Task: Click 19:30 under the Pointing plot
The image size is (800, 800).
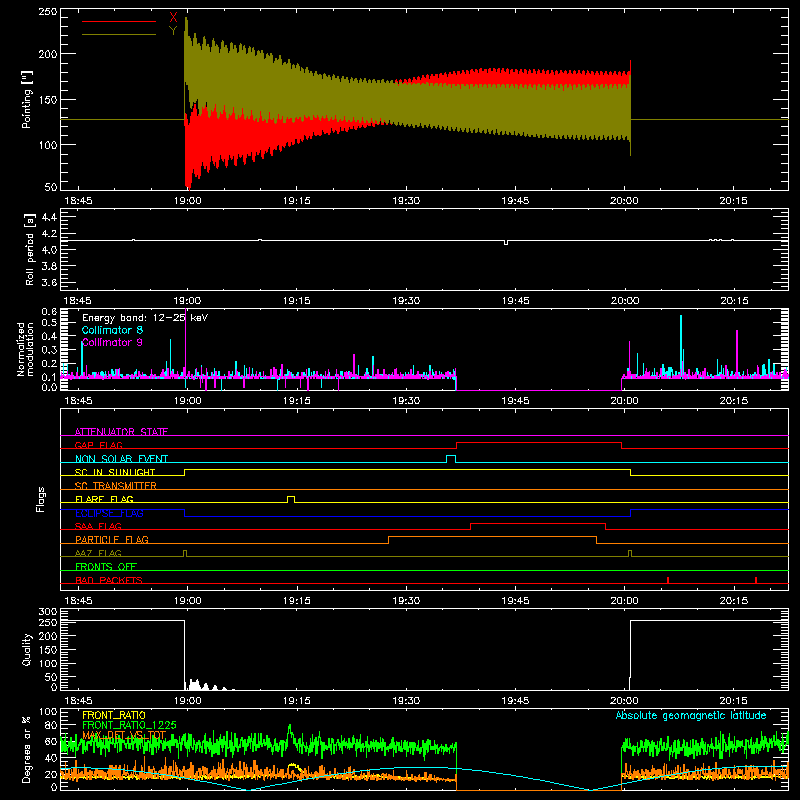Action: (x=406, y=201)
